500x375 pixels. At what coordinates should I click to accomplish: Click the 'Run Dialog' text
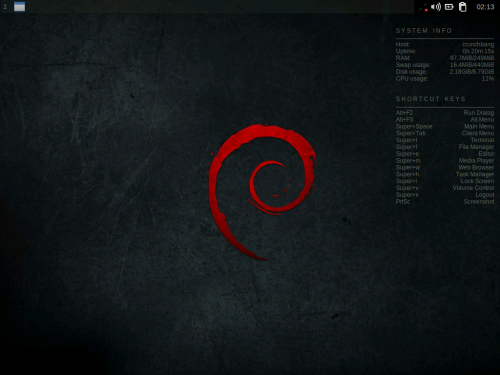[479, 113]
